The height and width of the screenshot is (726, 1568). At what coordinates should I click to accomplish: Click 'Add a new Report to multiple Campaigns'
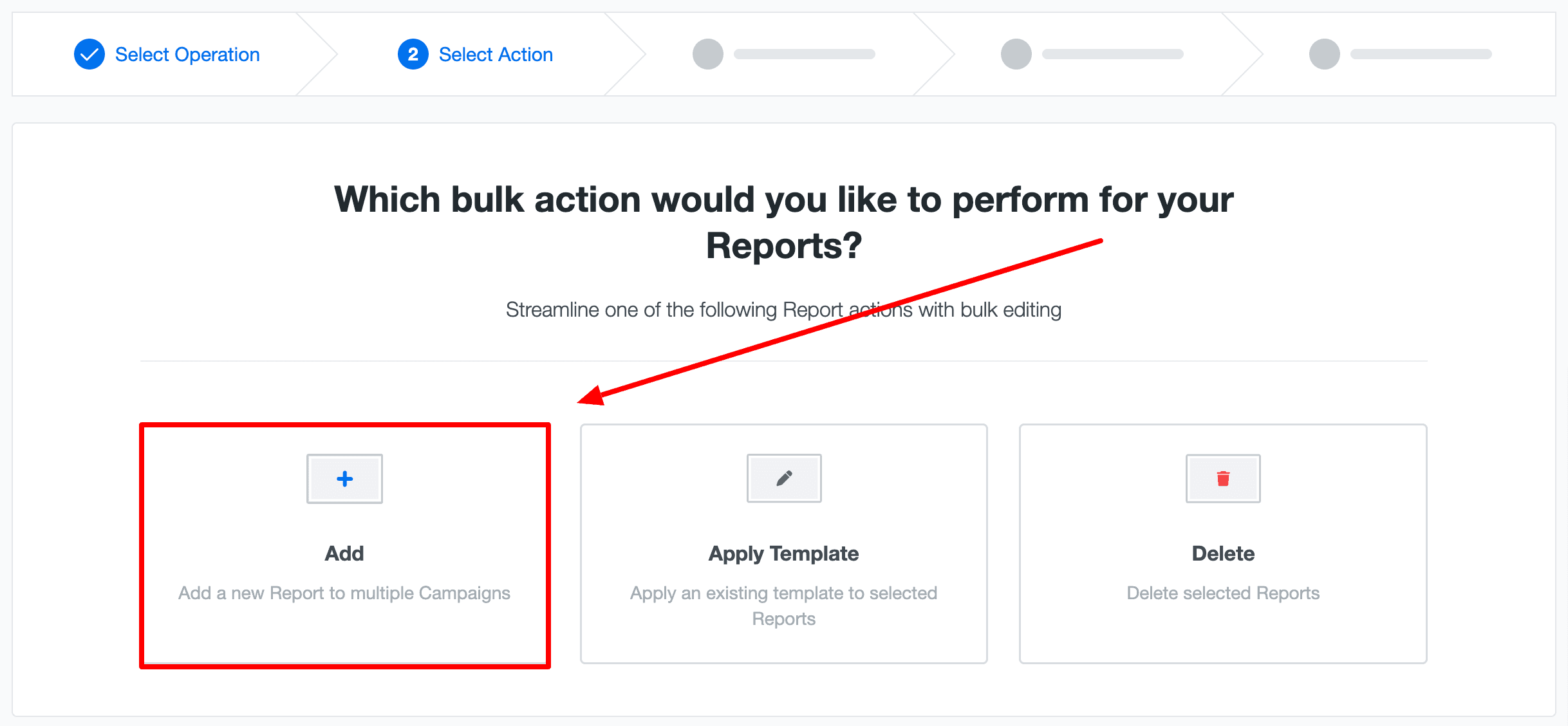[x=344, y=593]
